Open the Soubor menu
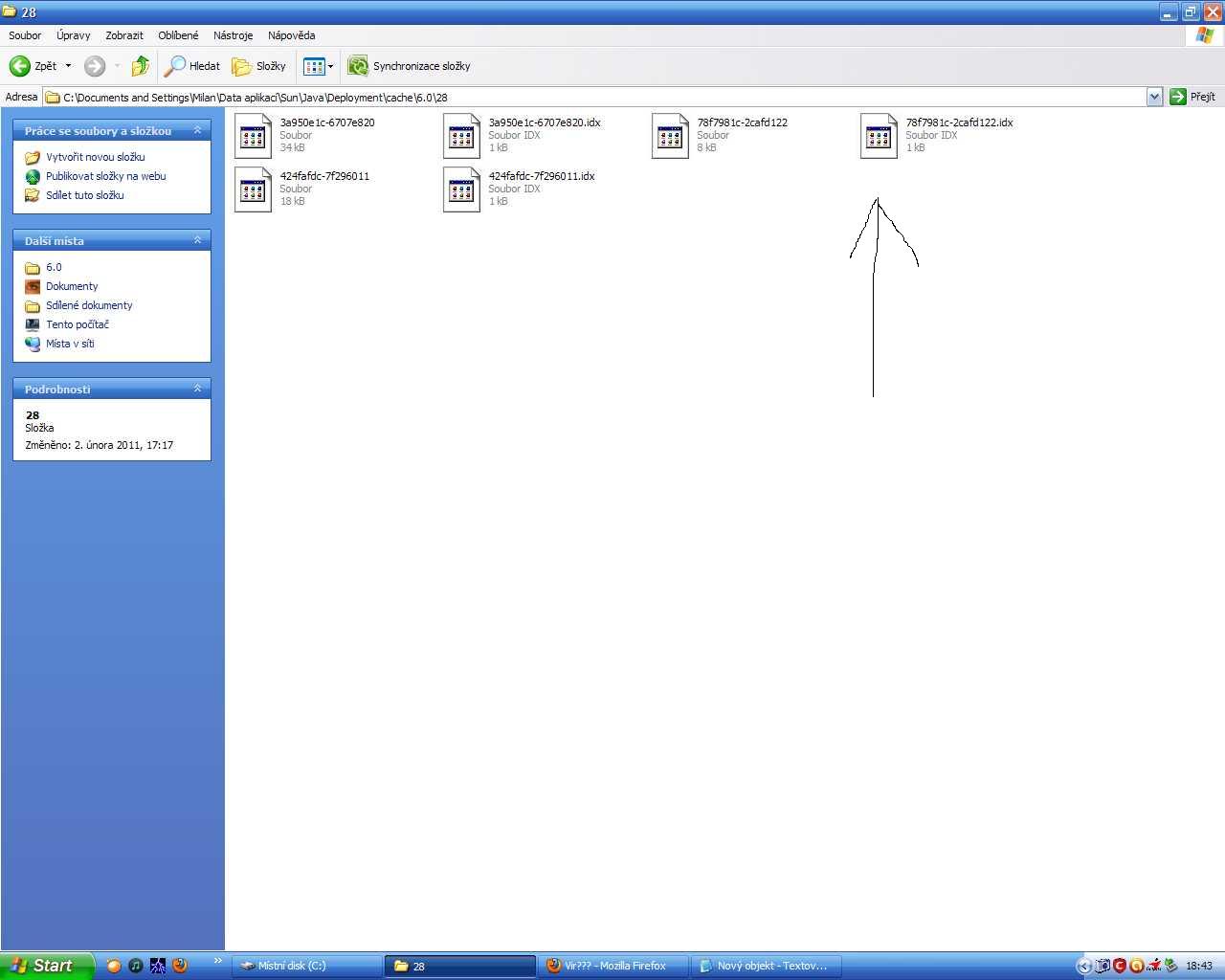1225x980 pixels. pos(25,35)
